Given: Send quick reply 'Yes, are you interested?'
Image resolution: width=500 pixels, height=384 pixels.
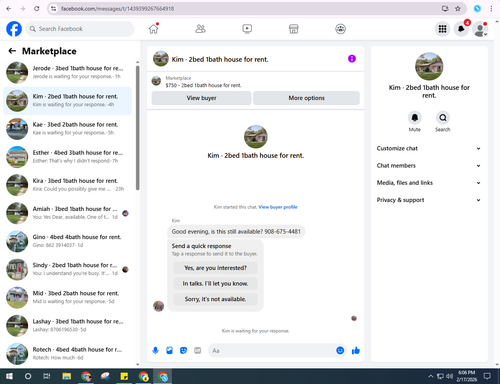Looking at the screenshot, I should click(x=215, y=268).
